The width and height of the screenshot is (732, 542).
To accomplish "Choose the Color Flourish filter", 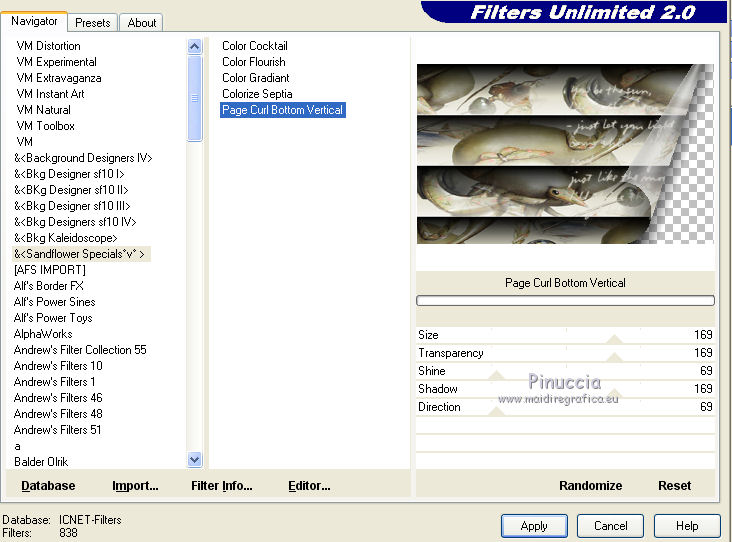I will [253, 62].
